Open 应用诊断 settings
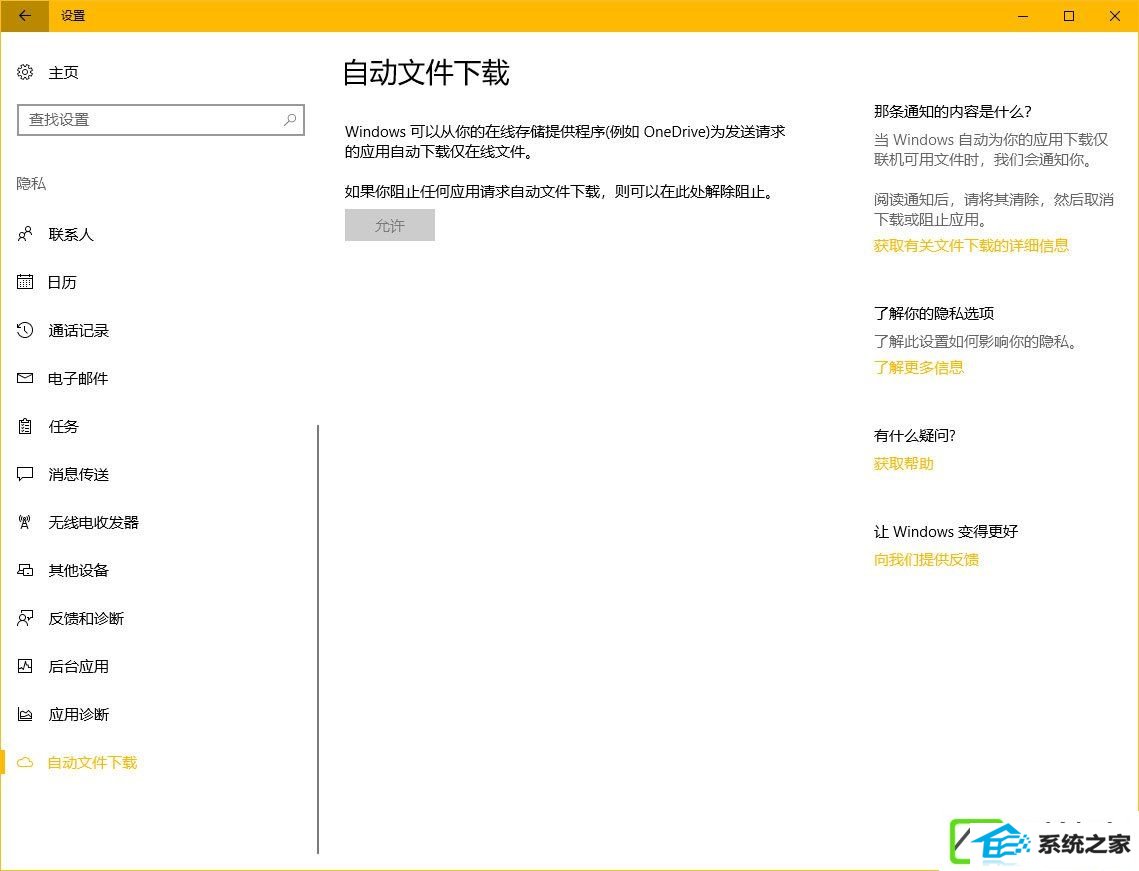This screenshot has width=1139, height=871. coord(78,715)
